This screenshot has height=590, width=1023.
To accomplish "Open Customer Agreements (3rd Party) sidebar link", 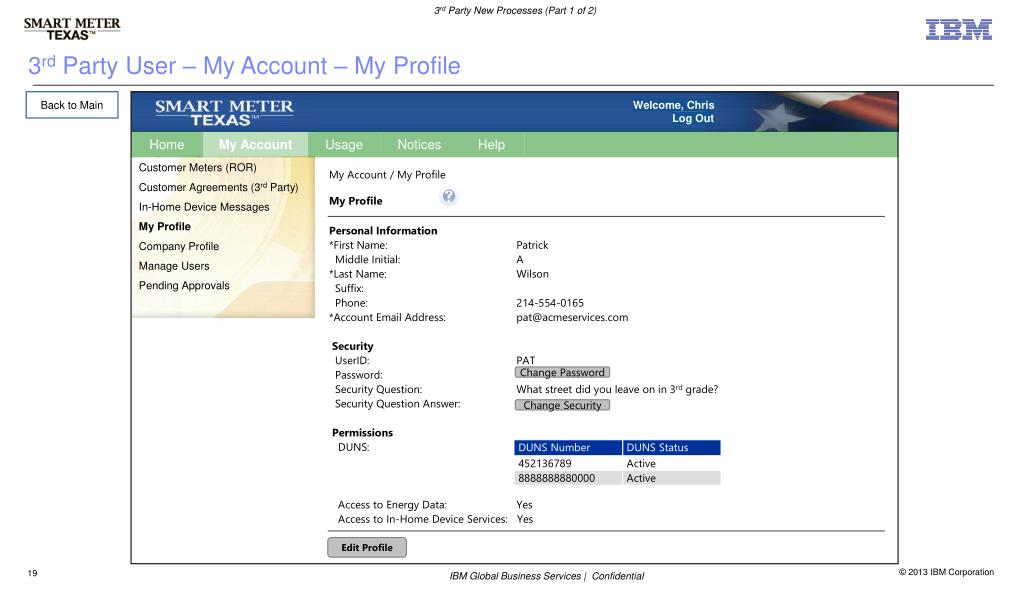I will (x=219, y=187).
